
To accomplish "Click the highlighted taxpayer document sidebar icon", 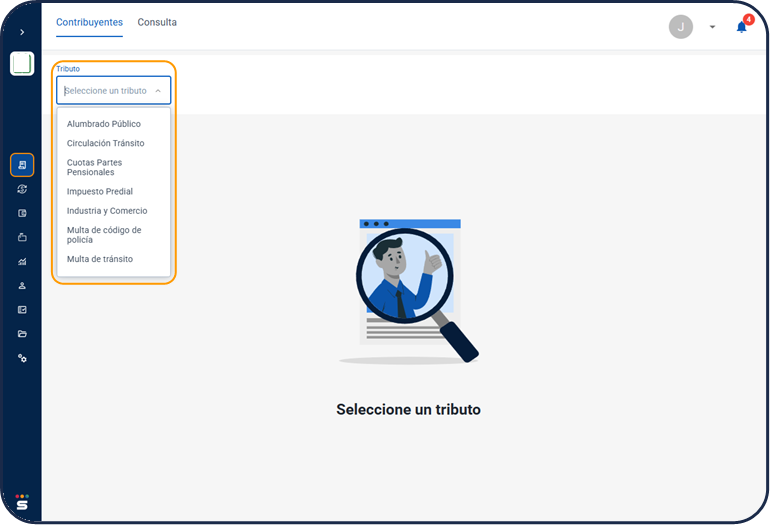I will pyautogui.click(x=22, y=165).
